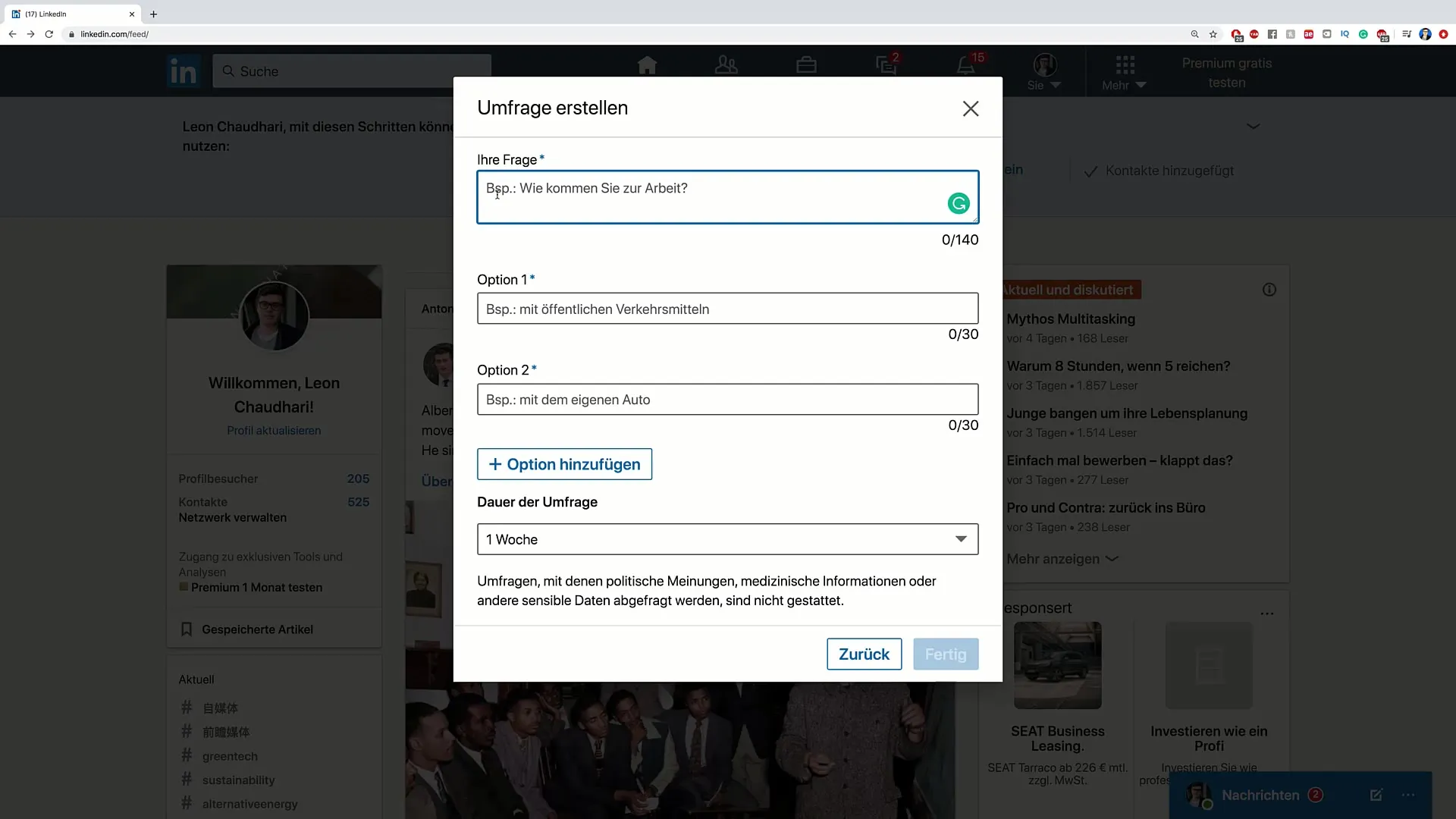Click the greentech hashtag
The image size is (1456, 819).
point(230,756)
